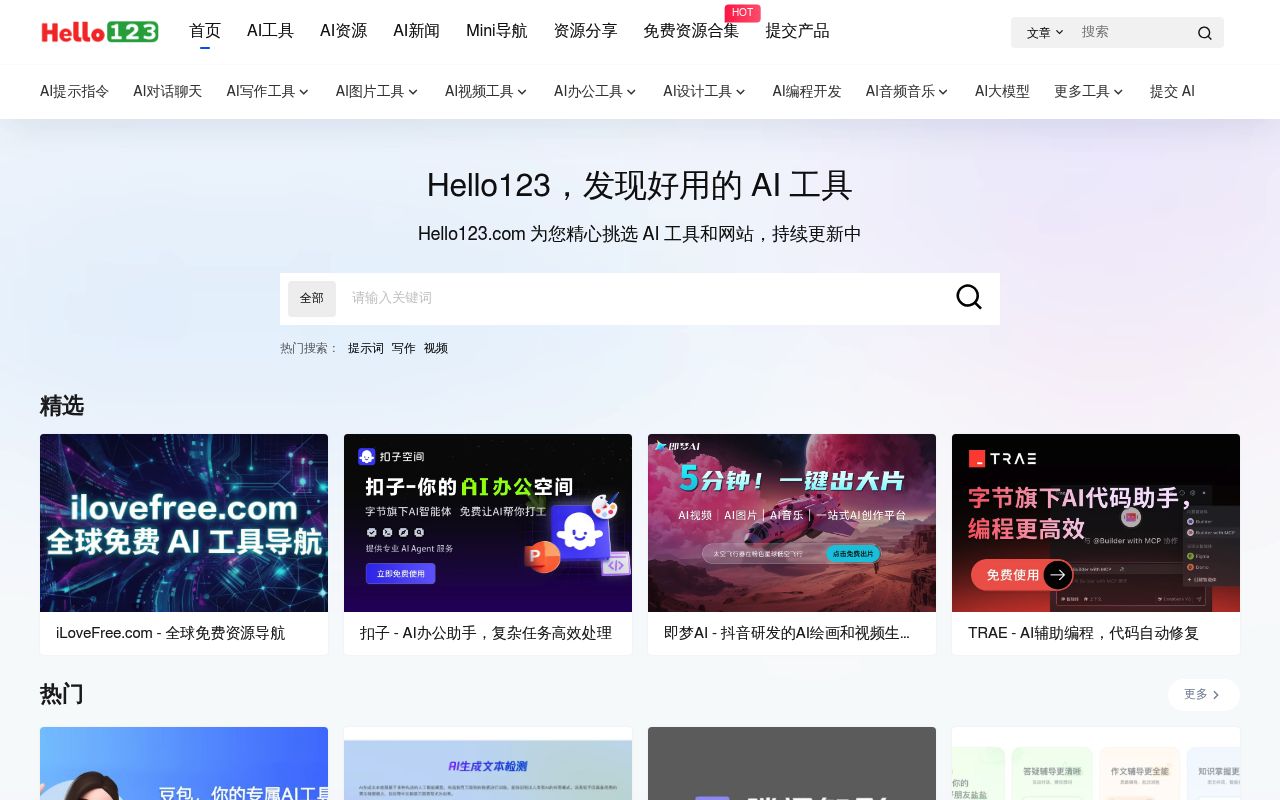This screenshot has width=1280, height=800.
Task: Go to the 首页 tab
Action: (205, 31)
